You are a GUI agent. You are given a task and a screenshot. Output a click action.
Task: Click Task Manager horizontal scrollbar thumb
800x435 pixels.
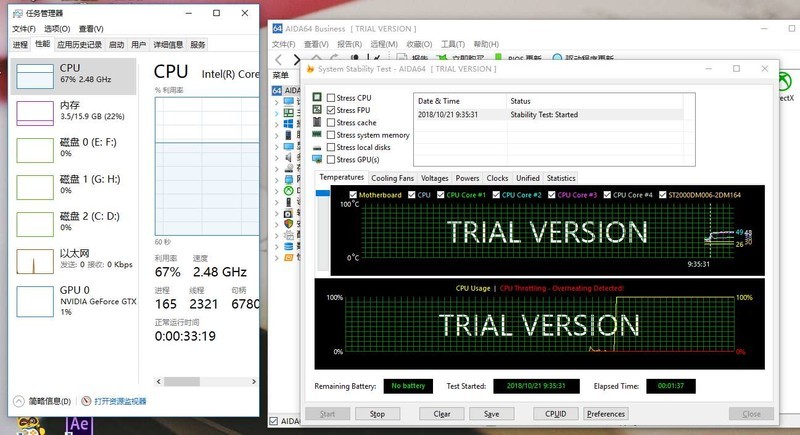[x=182, y=381]
